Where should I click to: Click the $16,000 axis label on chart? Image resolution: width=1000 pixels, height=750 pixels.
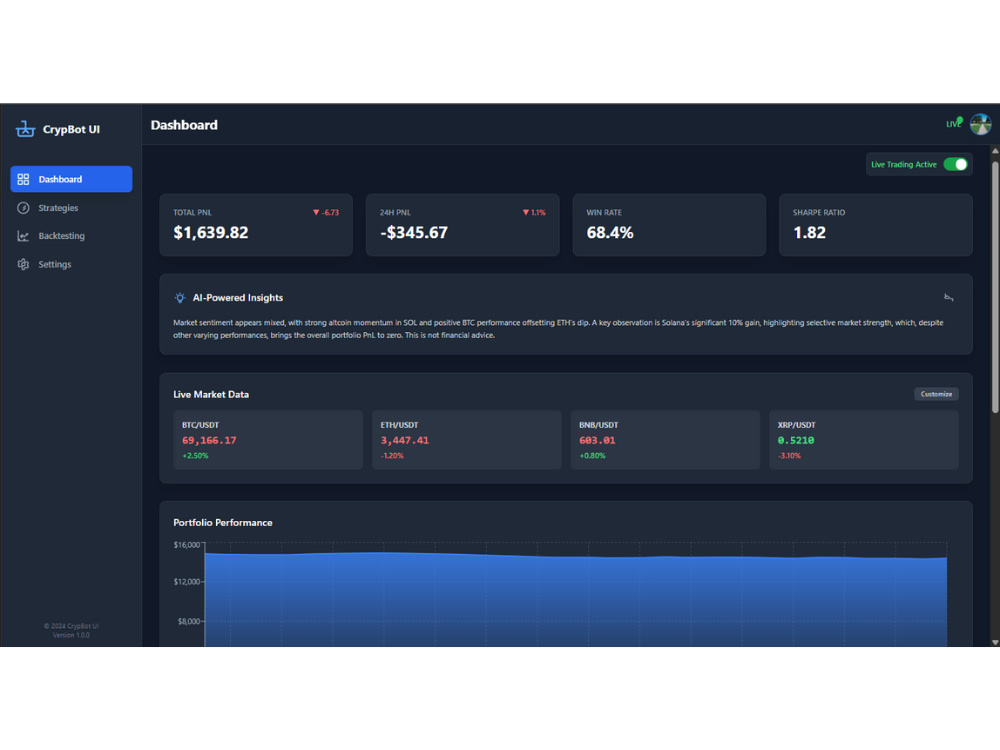[187, 545]
